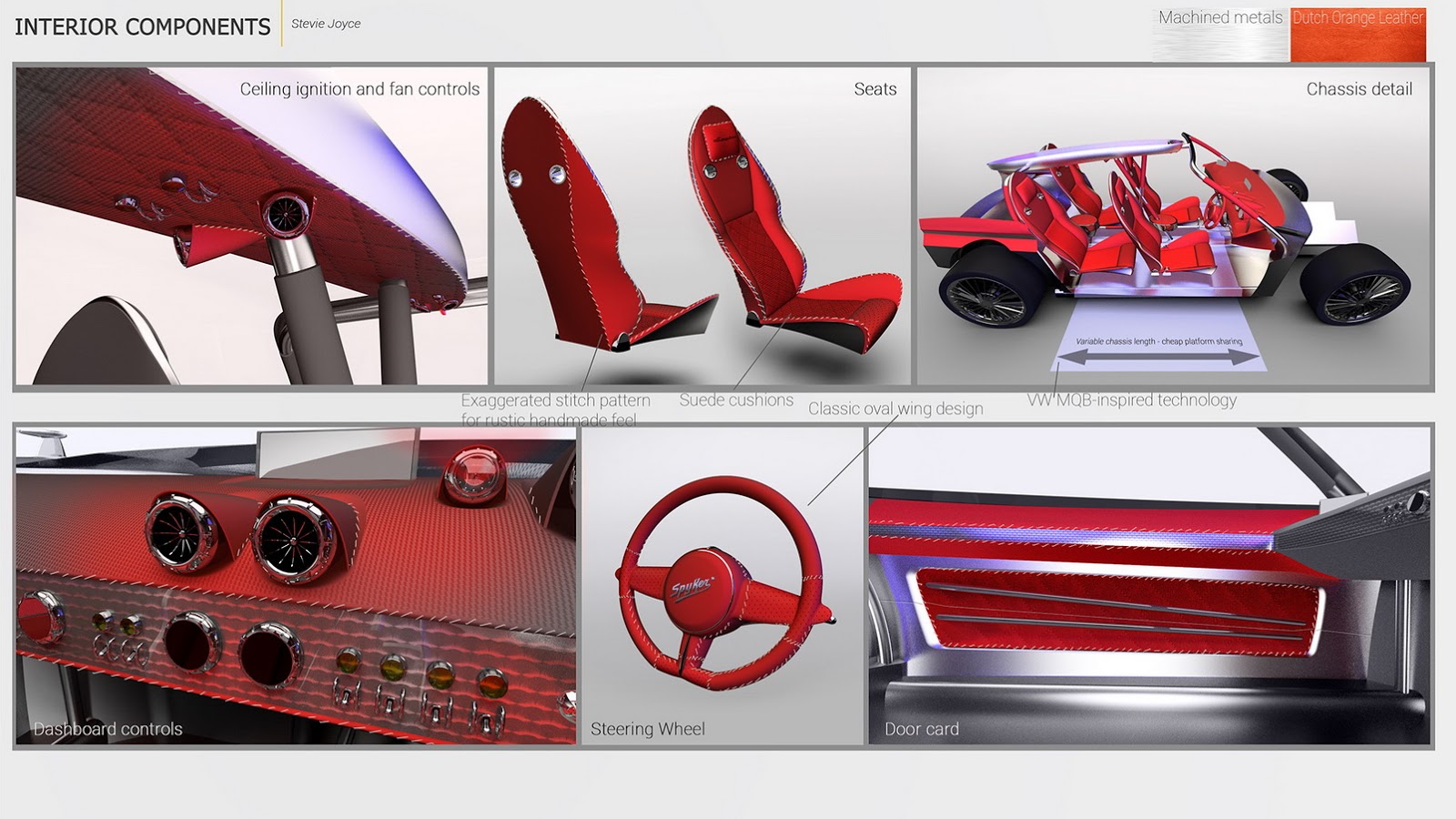Open the Seats render panel
1456x819 pixels.
click(x=702, y=227)
